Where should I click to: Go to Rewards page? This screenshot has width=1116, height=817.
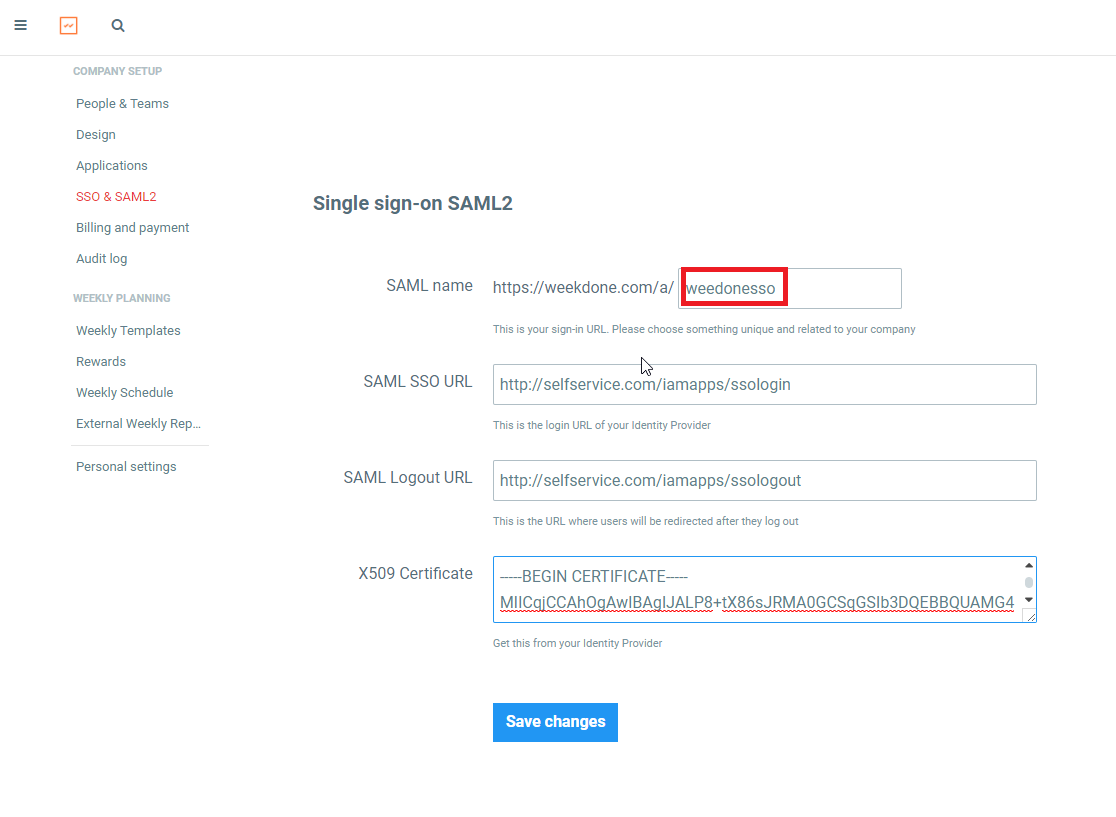tap(101, 362)
